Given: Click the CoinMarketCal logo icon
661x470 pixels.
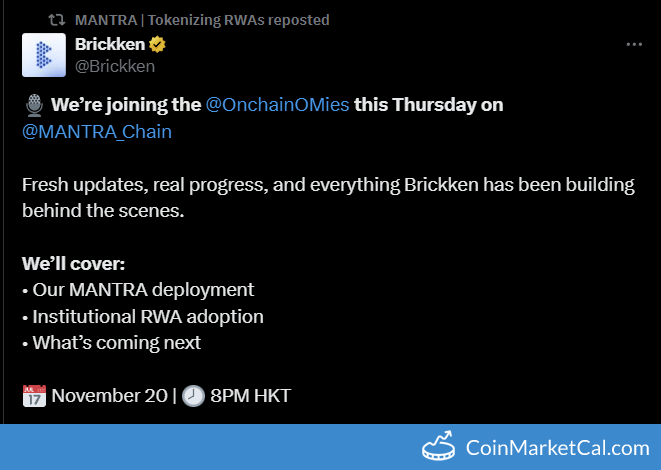Looking at the screenshot, I should (x=436, y=447).
